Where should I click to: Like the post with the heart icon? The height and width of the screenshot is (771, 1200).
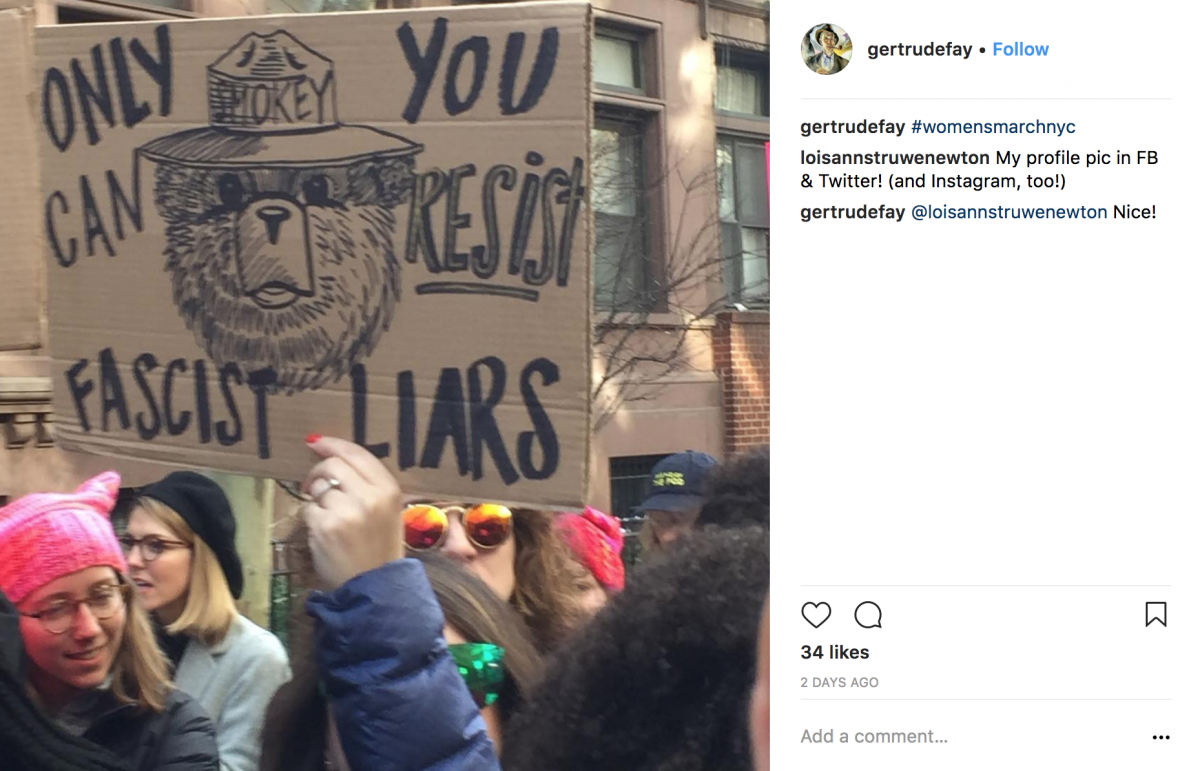coord(816,614)
